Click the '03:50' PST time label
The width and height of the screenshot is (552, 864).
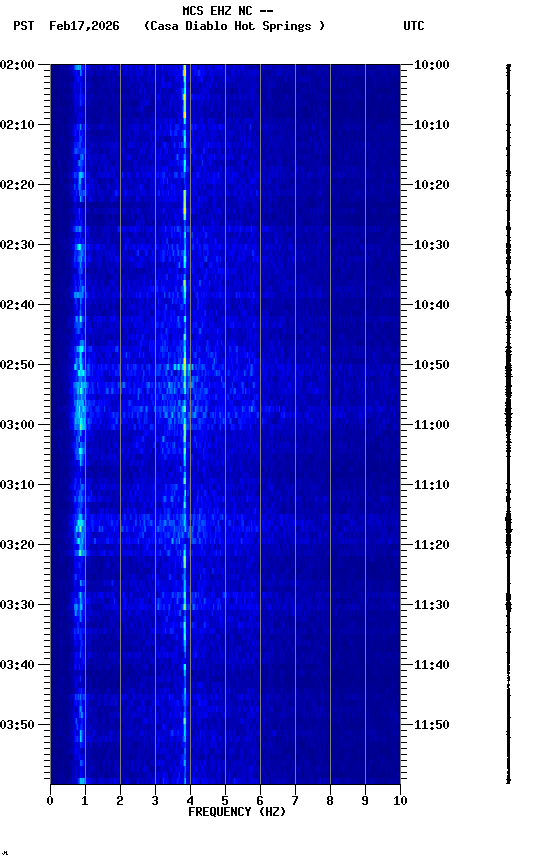point(17,725)
